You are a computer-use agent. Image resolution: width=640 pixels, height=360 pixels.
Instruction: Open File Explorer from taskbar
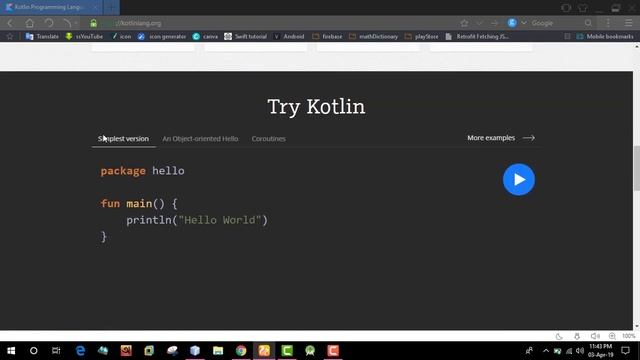pyautogui.click(x=218, y=351)
